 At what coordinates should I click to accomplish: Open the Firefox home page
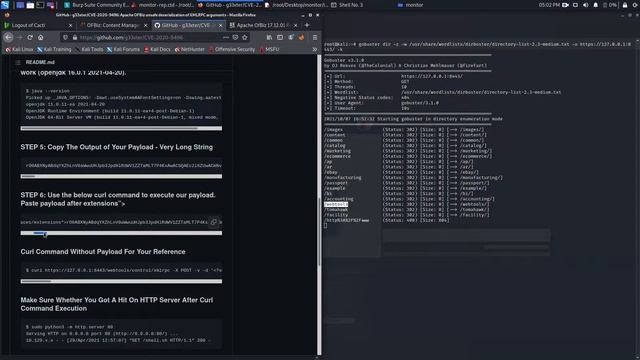point(40,37)
